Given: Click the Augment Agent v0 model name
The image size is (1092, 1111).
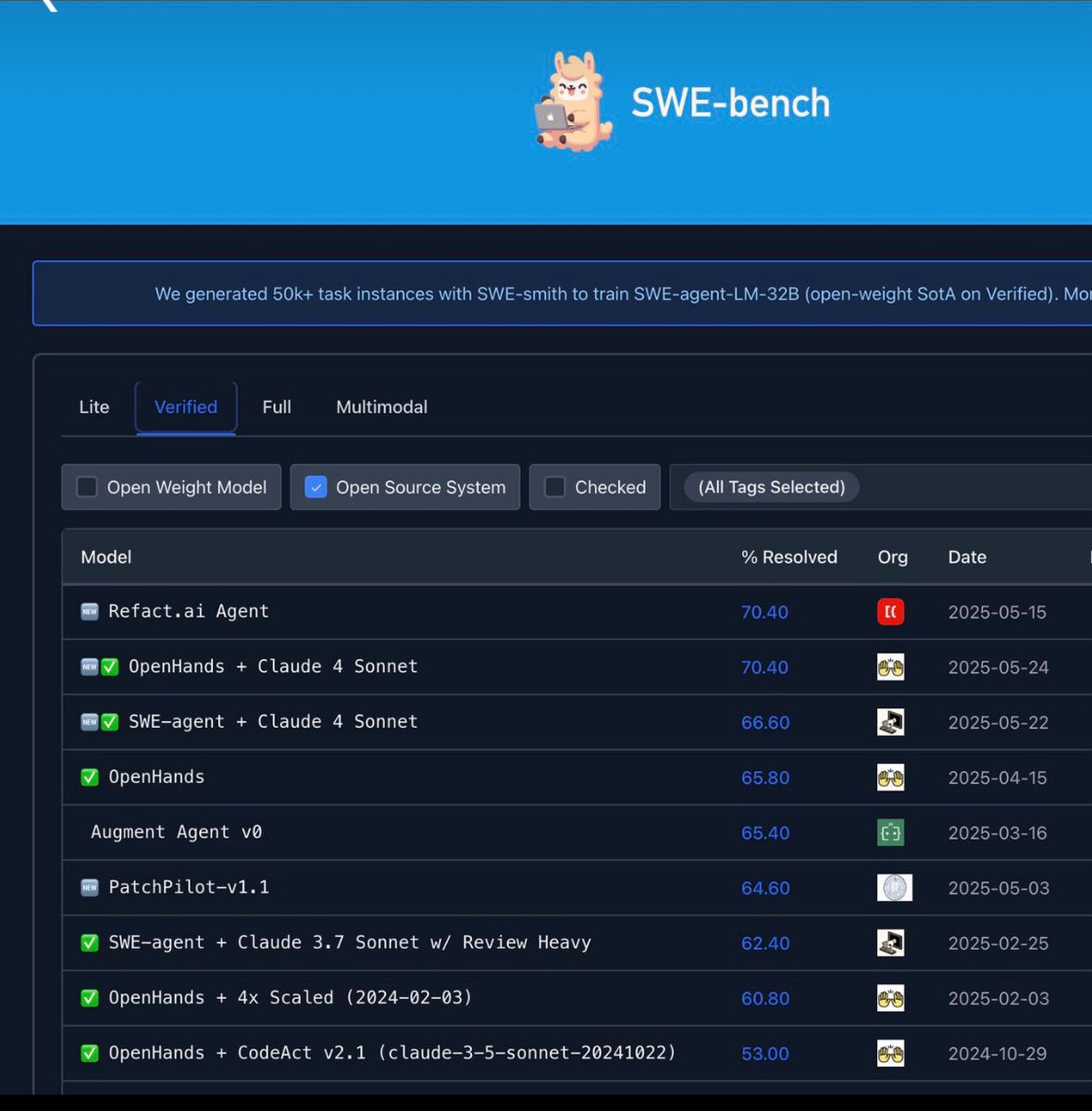Looking at the screenshot, I should click(177, 832).
